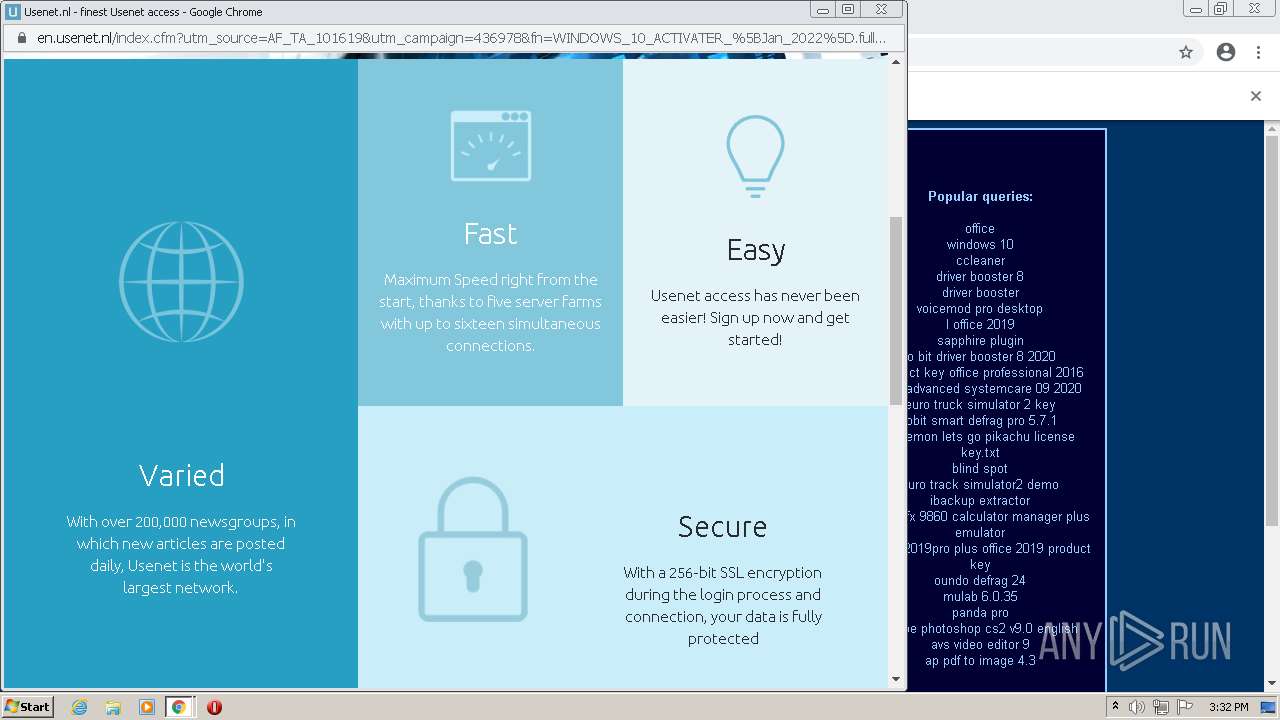Click the 'oundo defrag 24' query link

[980, 580]
